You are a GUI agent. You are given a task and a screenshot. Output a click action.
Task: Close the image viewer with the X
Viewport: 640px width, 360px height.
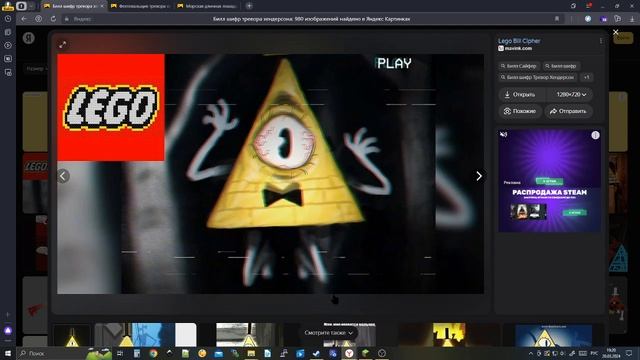click(x=616, y=32)
